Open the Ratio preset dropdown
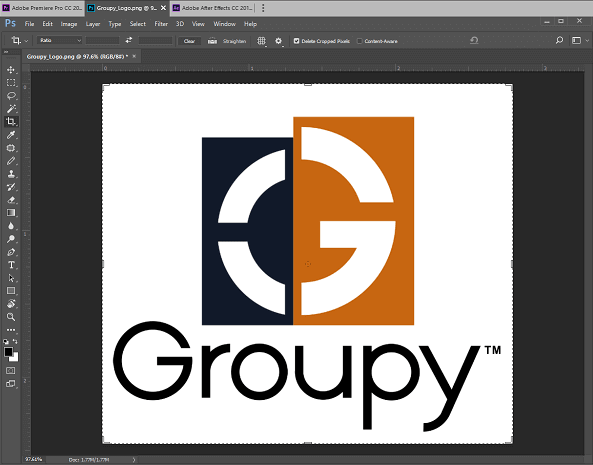Image resolution: width=593 pixels, height=465 pixels. [x=60, y=40]
